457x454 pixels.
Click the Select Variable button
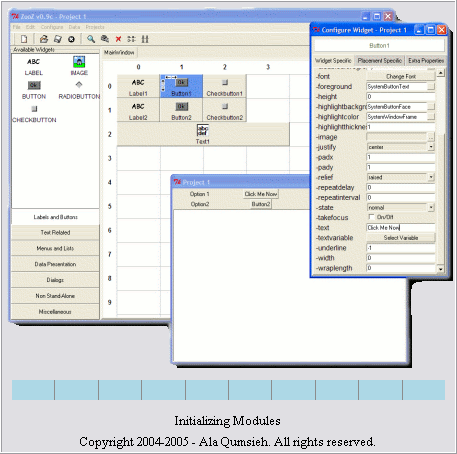pyautogui.click(x=401, y=238)
